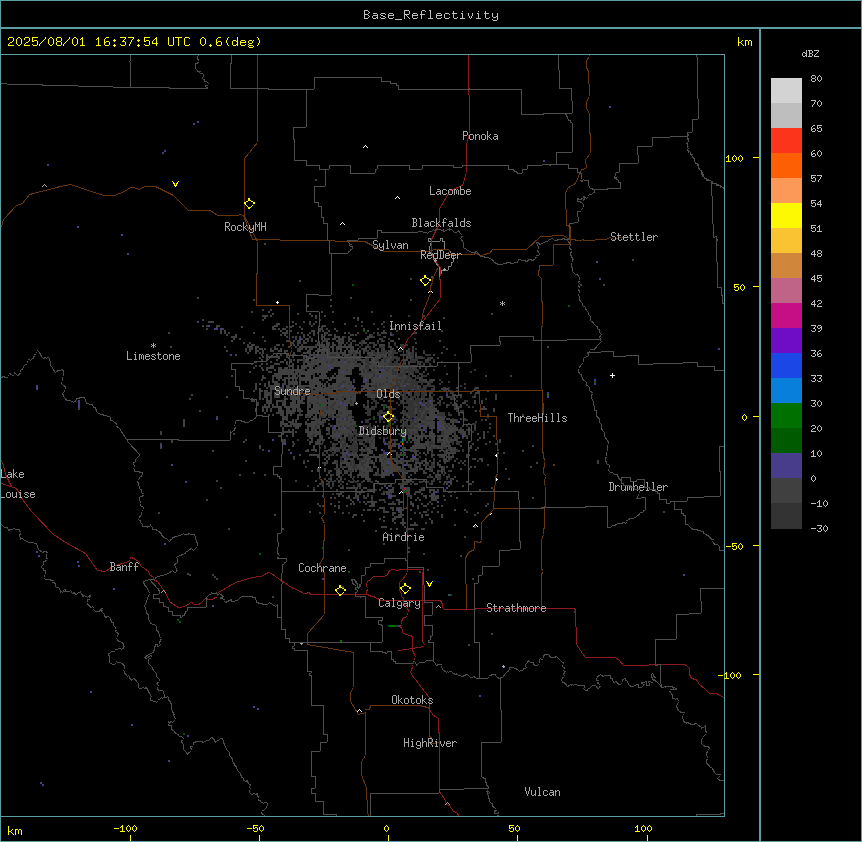Image resolution: width=862 pixels, height=842 pixels.
Task: Click the asterisk marker above Limestone
Action: pyautogui.click(x=153, y=346)
